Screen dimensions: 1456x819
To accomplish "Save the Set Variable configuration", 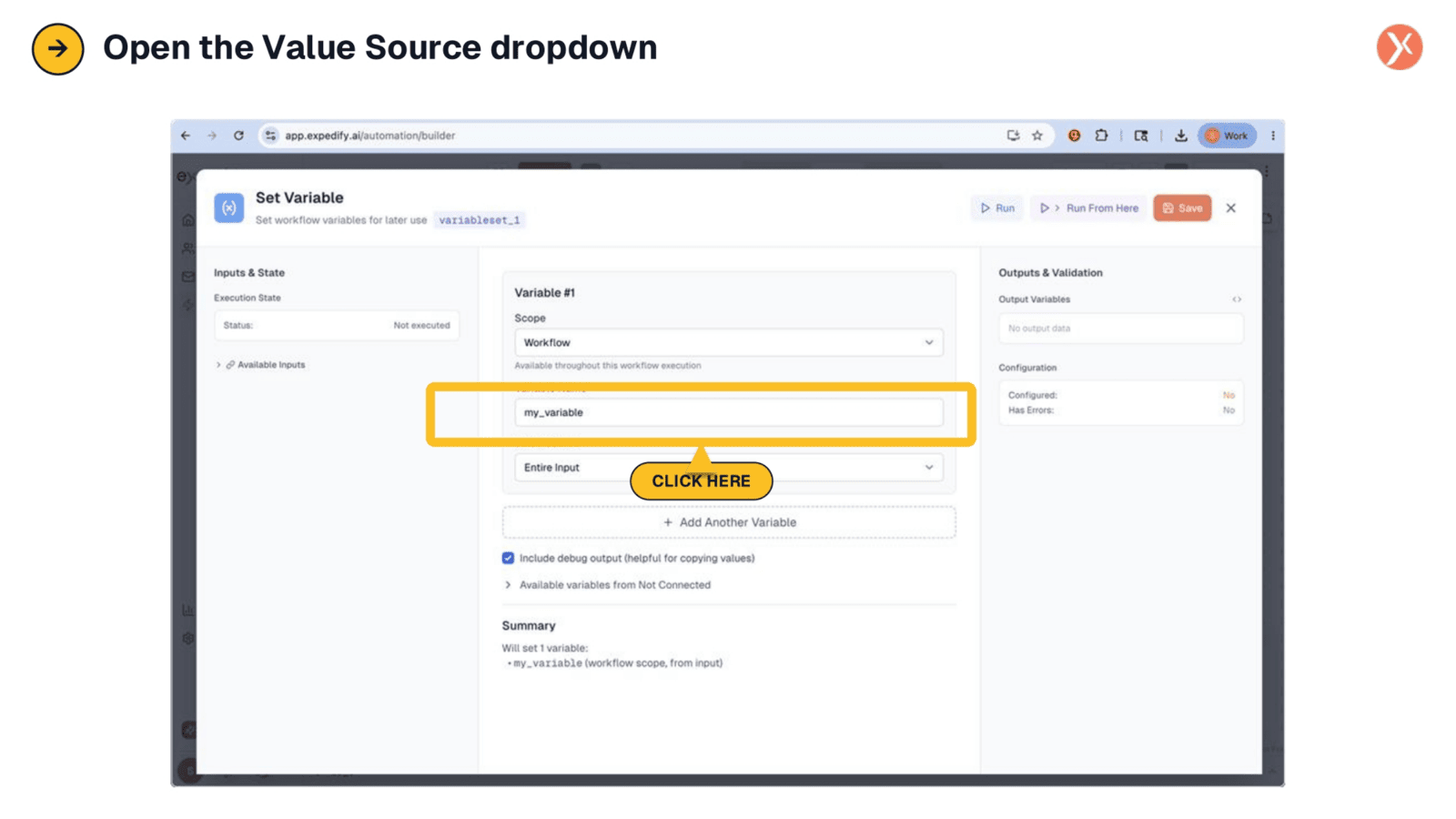I will 1182,208.
